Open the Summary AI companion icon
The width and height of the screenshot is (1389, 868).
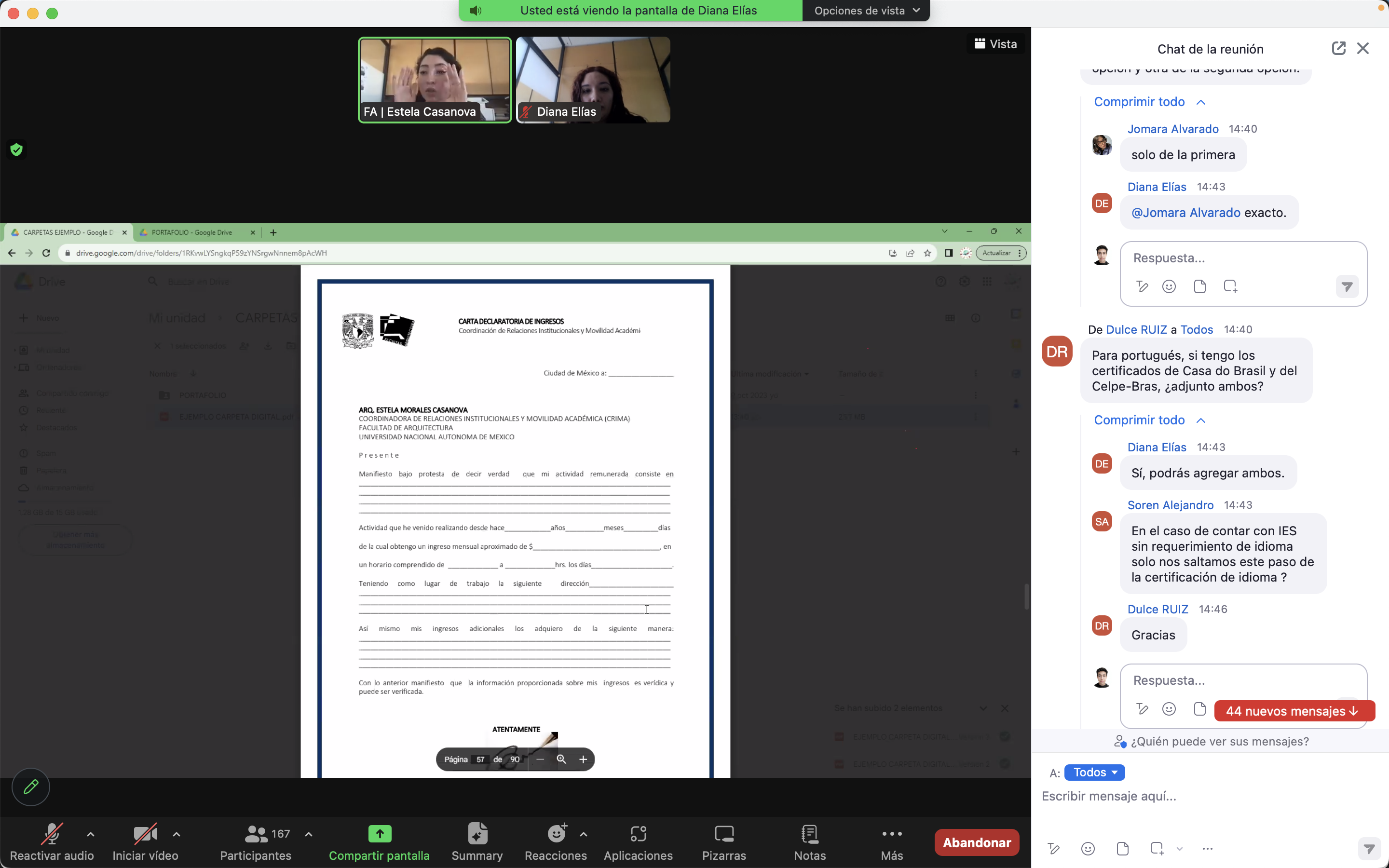click(477, 834)
